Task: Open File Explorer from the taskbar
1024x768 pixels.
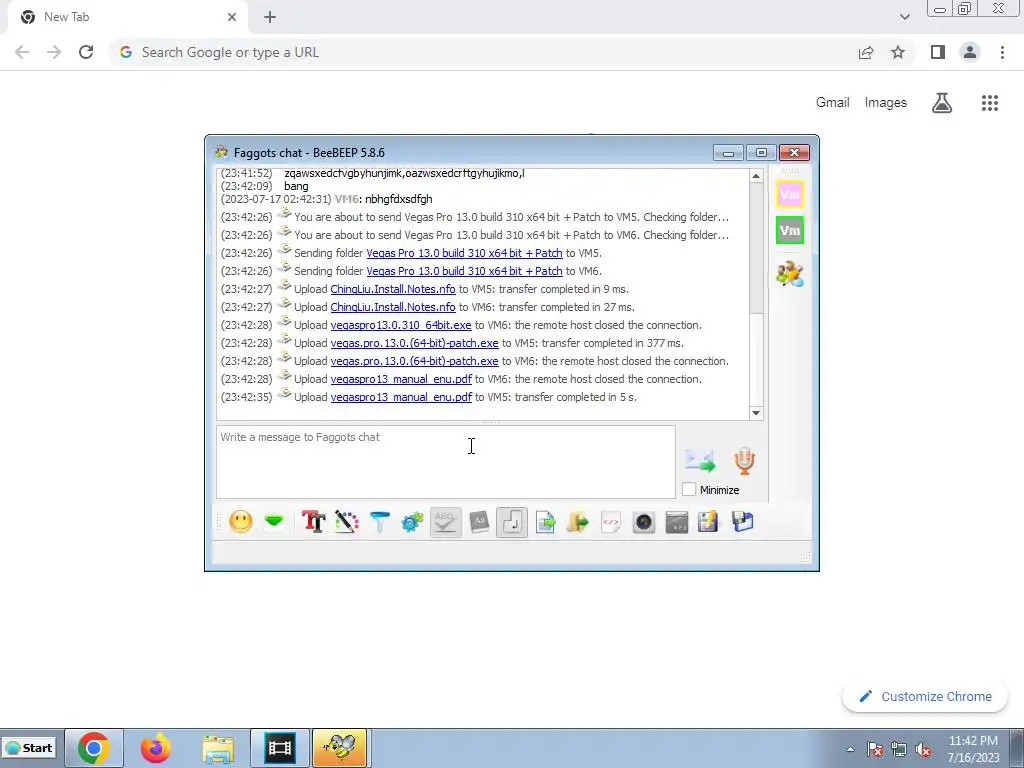Action: coord(218,748)
